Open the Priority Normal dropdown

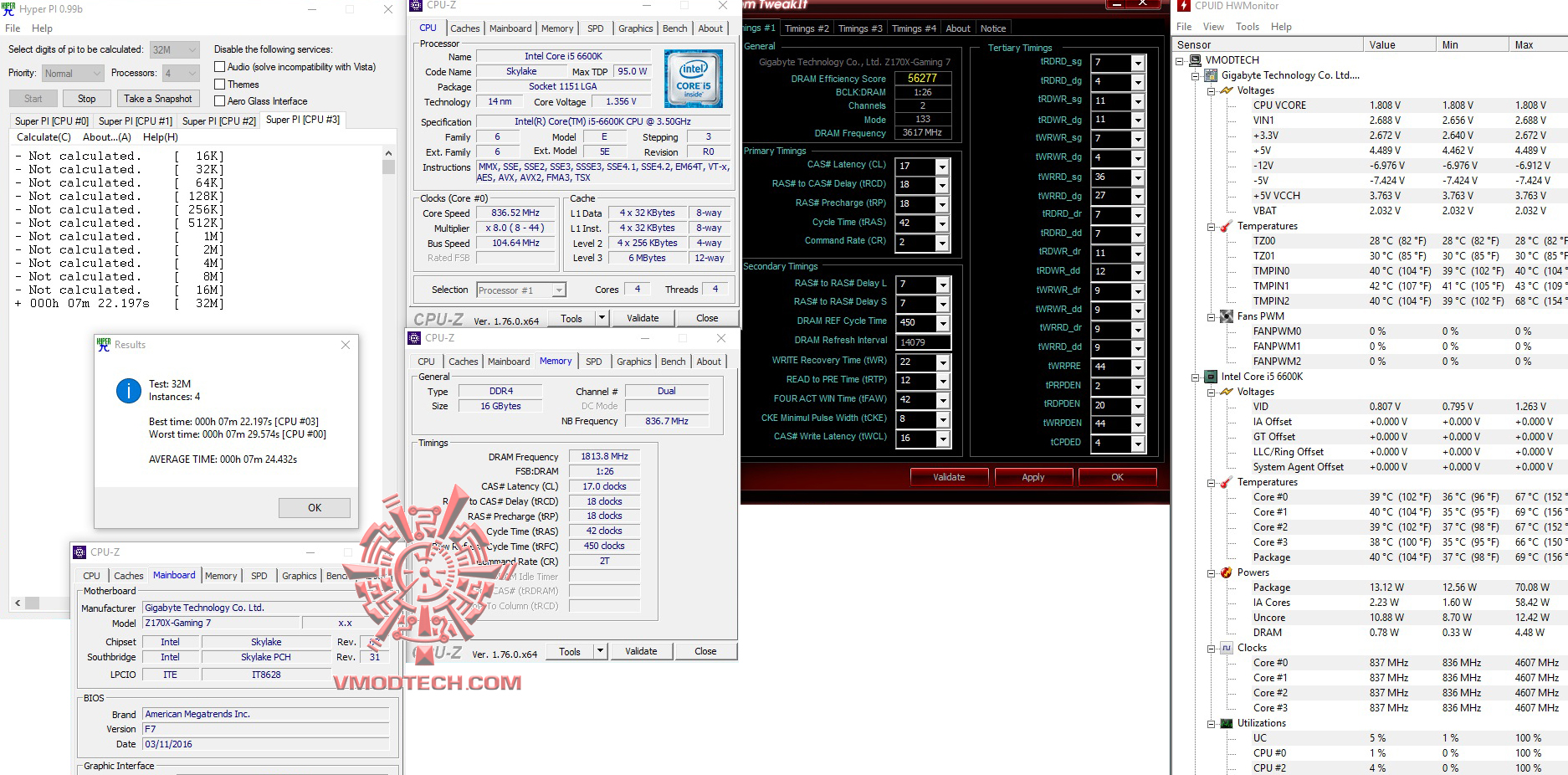tap(73, 74)
